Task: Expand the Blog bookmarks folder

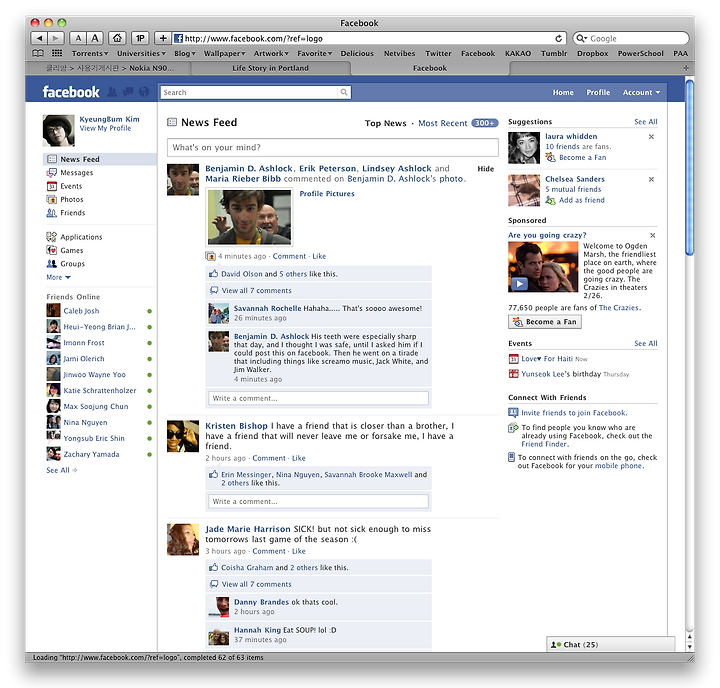Action: coord(185,53)
